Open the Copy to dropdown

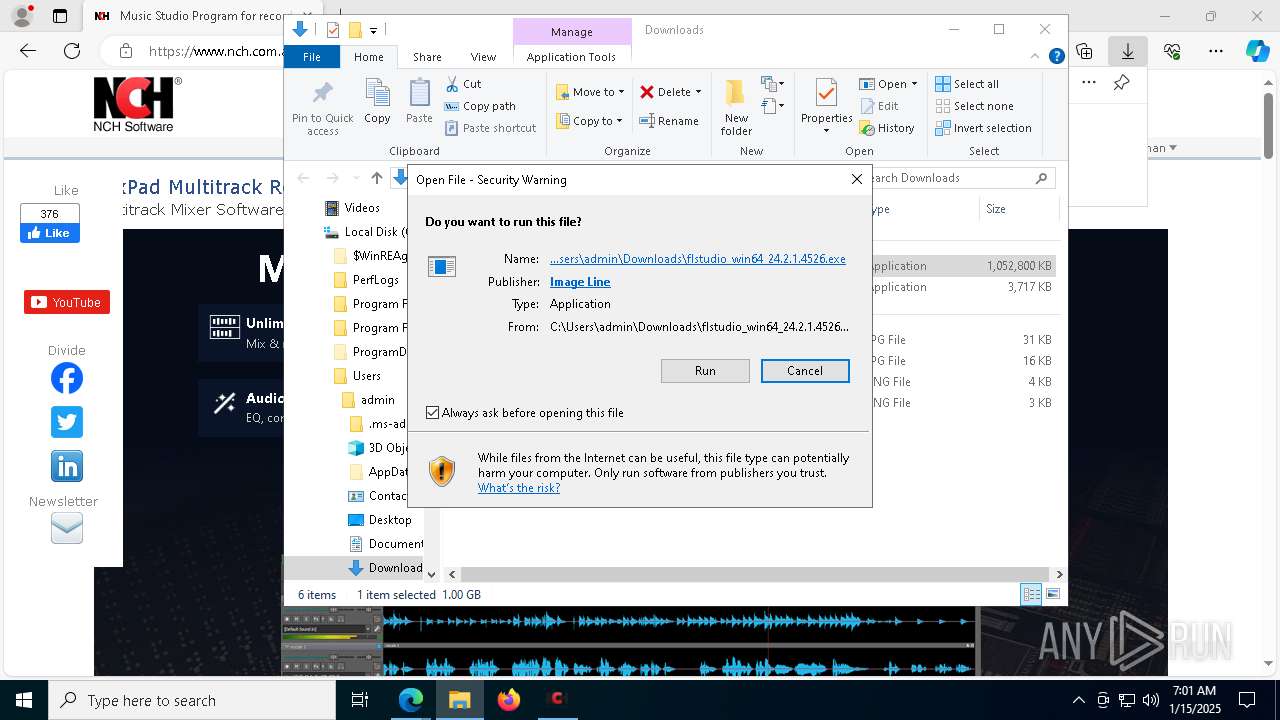[590, 121]
